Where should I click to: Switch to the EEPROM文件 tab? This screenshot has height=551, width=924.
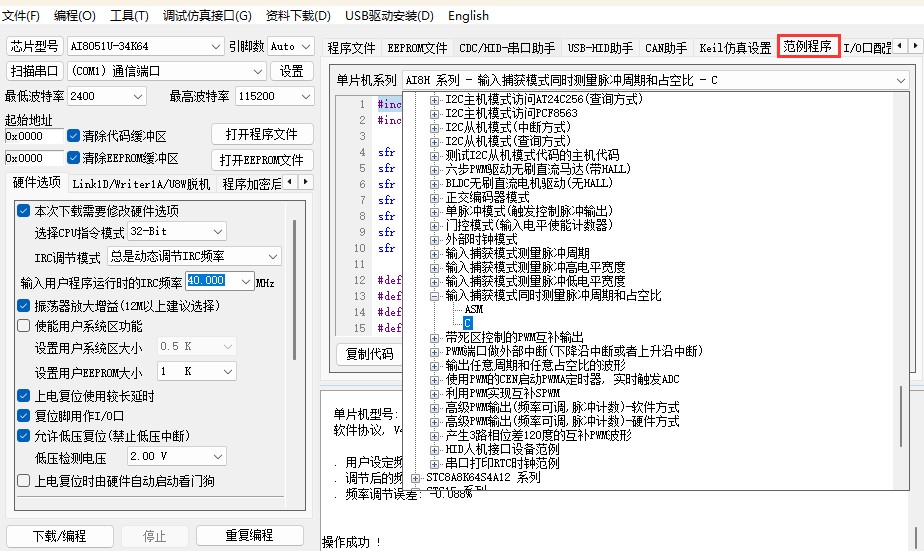coord(417,48)
